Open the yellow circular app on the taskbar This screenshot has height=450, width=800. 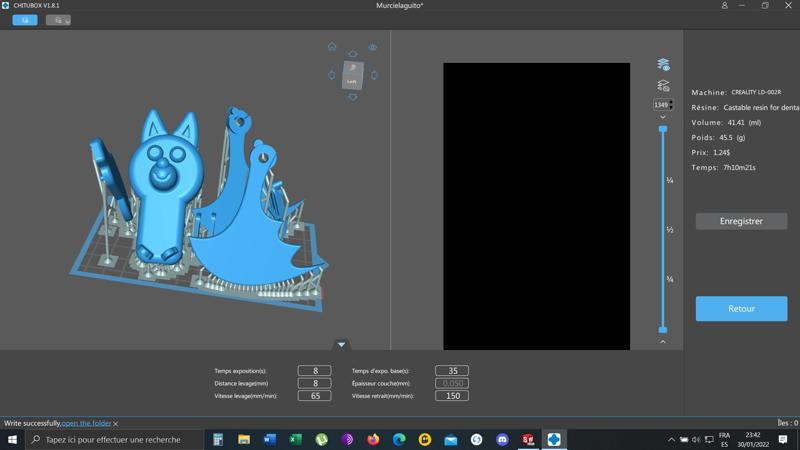[424, 439]
